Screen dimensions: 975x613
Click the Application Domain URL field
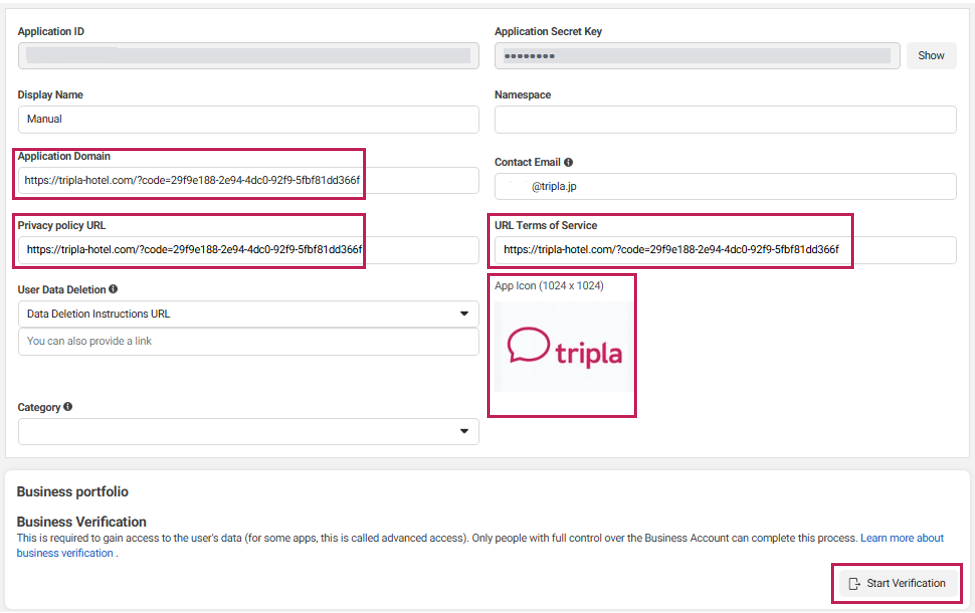[248, 181]
